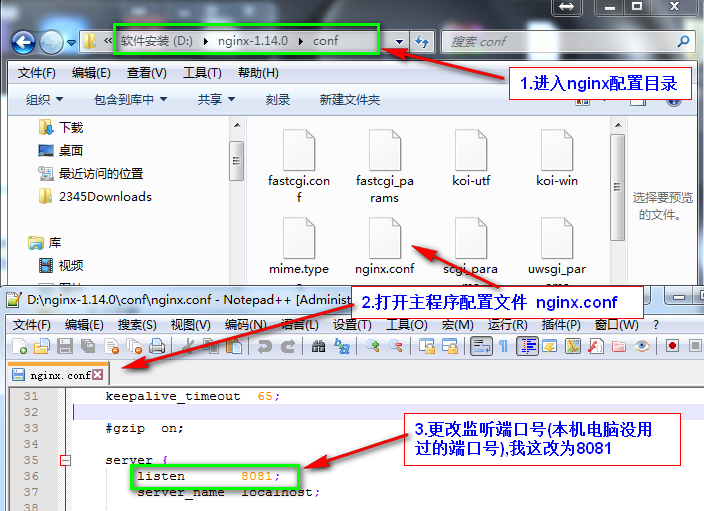Toggle the file monitoring eye icon
The width and height of the screenshot is (704, 511).
click(642, 346)
